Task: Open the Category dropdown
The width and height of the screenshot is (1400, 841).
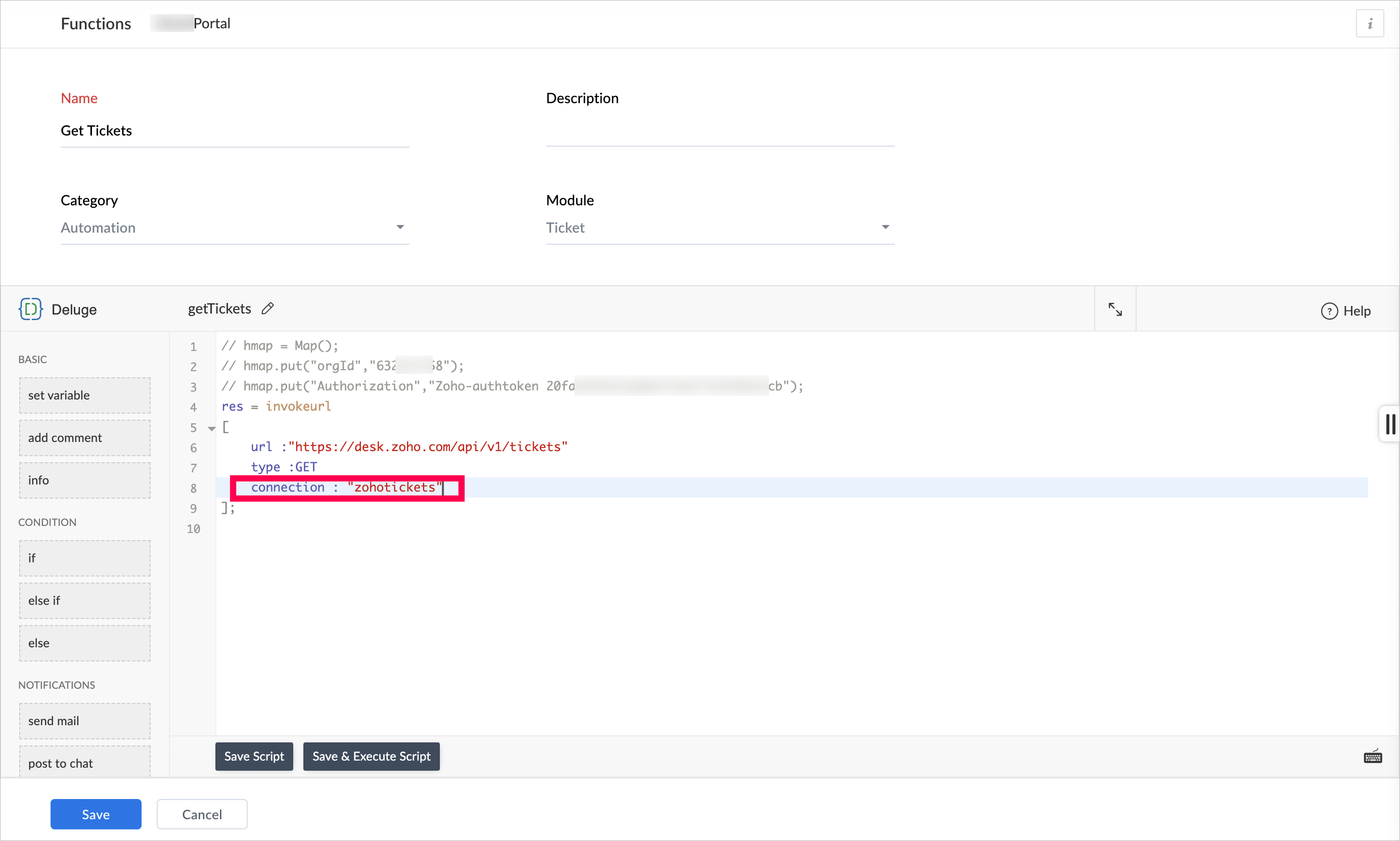Action: 235,228
